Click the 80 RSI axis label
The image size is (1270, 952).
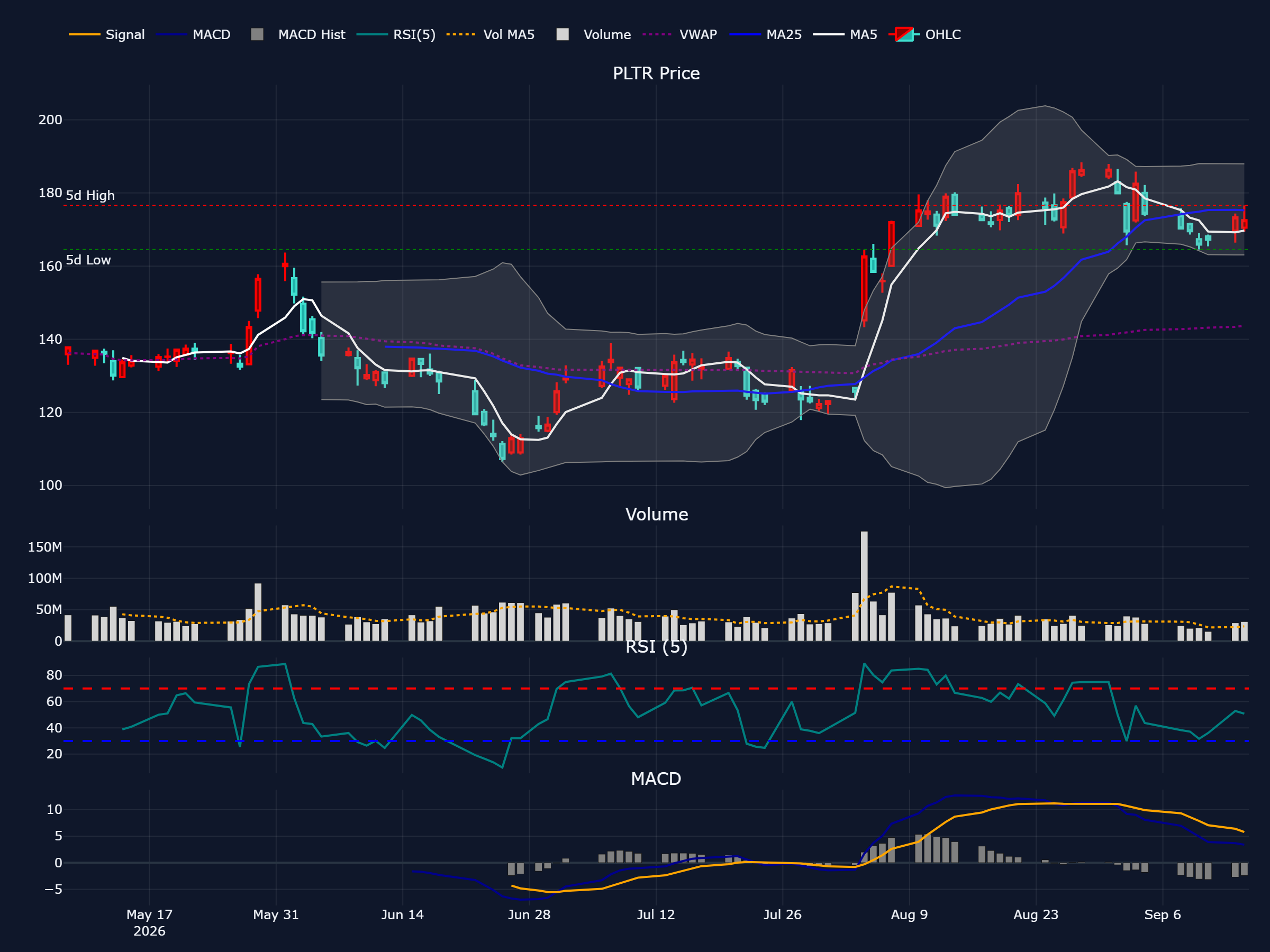point(54,675)
